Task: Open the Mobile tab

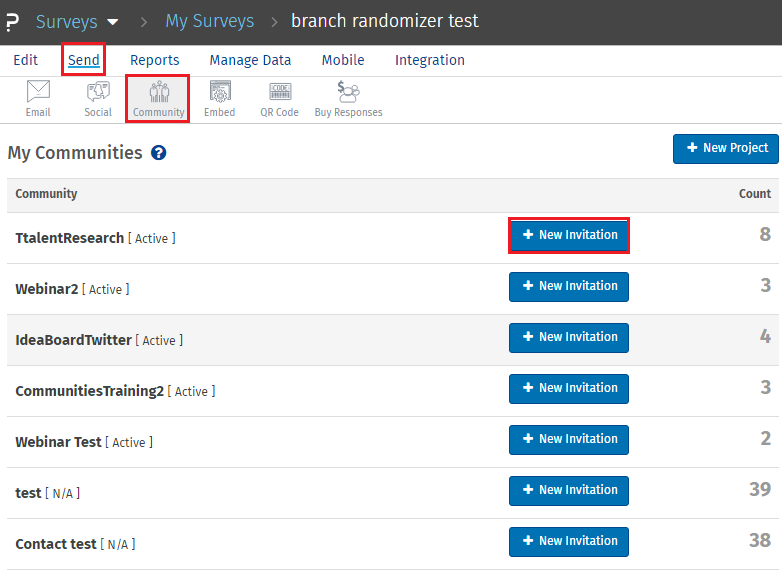Action: (343, 60)
